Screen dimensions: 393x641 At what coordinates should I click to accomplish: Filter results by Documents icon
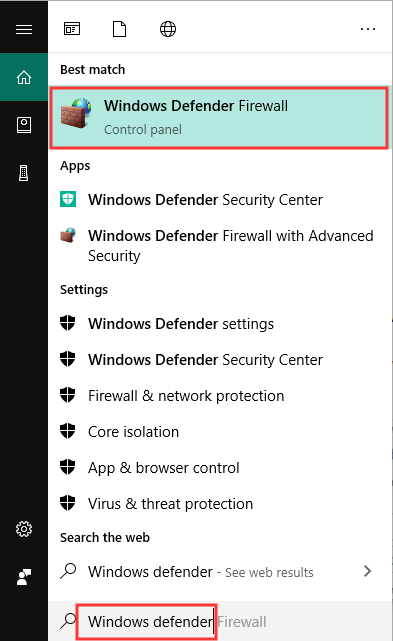(x=119, y=29)
